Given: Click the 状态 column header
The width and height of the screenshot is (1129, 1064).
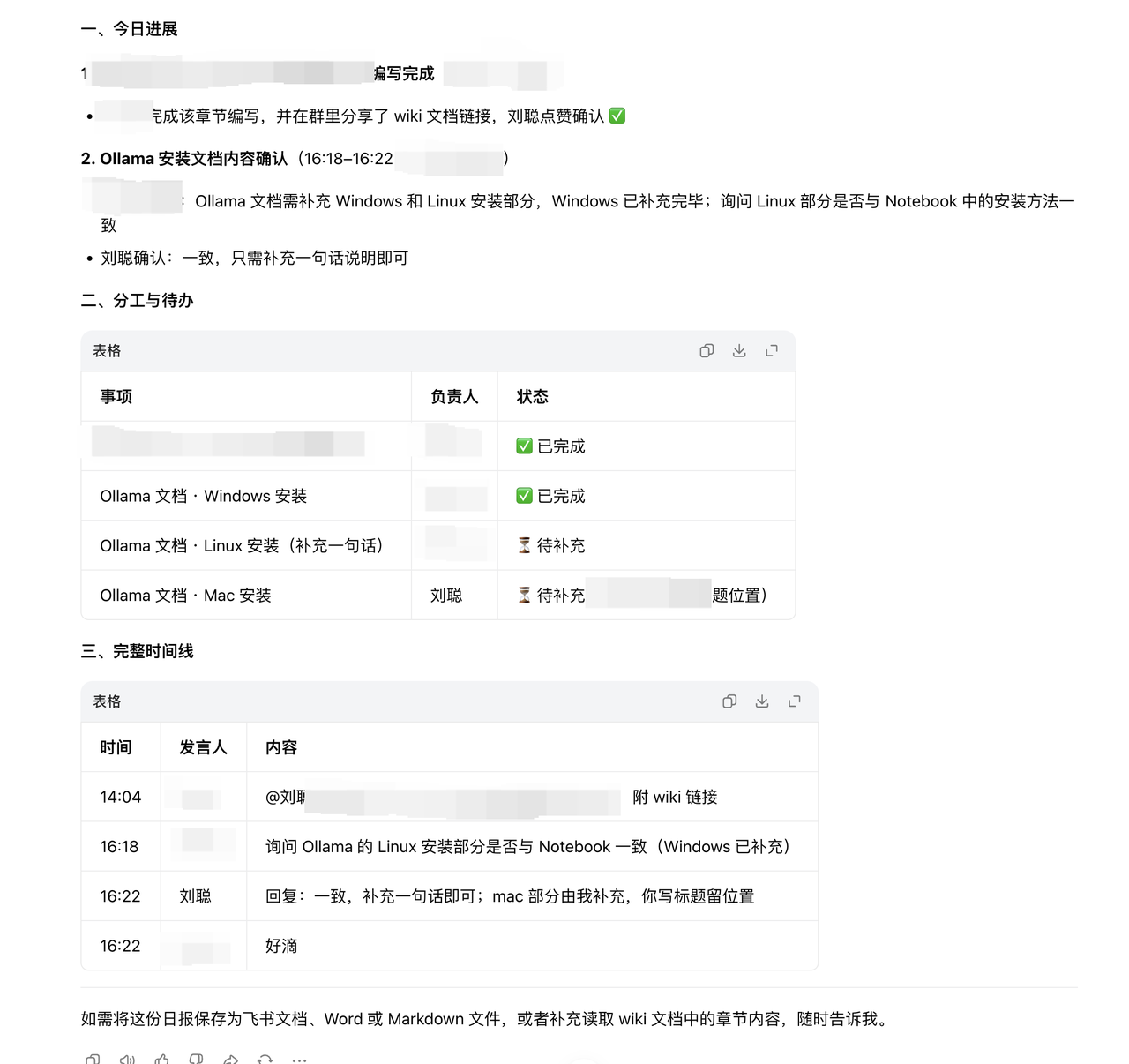Looking at the screenshot, I should point(533,397).
